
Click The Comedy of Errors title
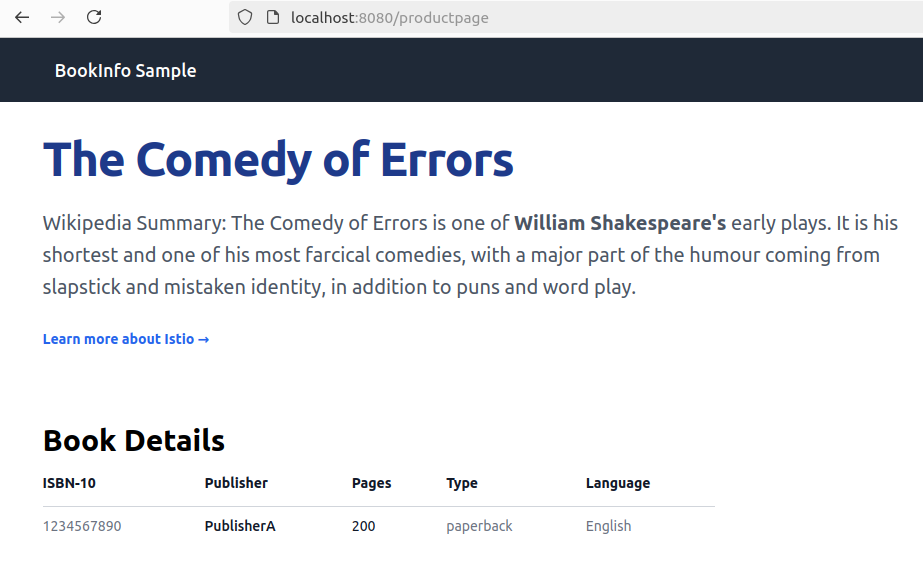[x=278, y=160]
